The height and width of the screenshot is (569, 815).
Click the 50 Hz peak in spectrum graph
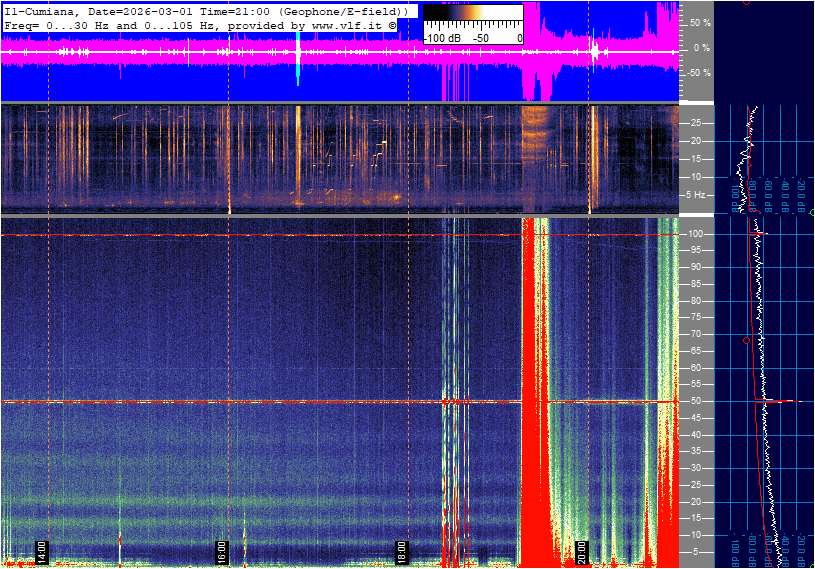[790, 401]
